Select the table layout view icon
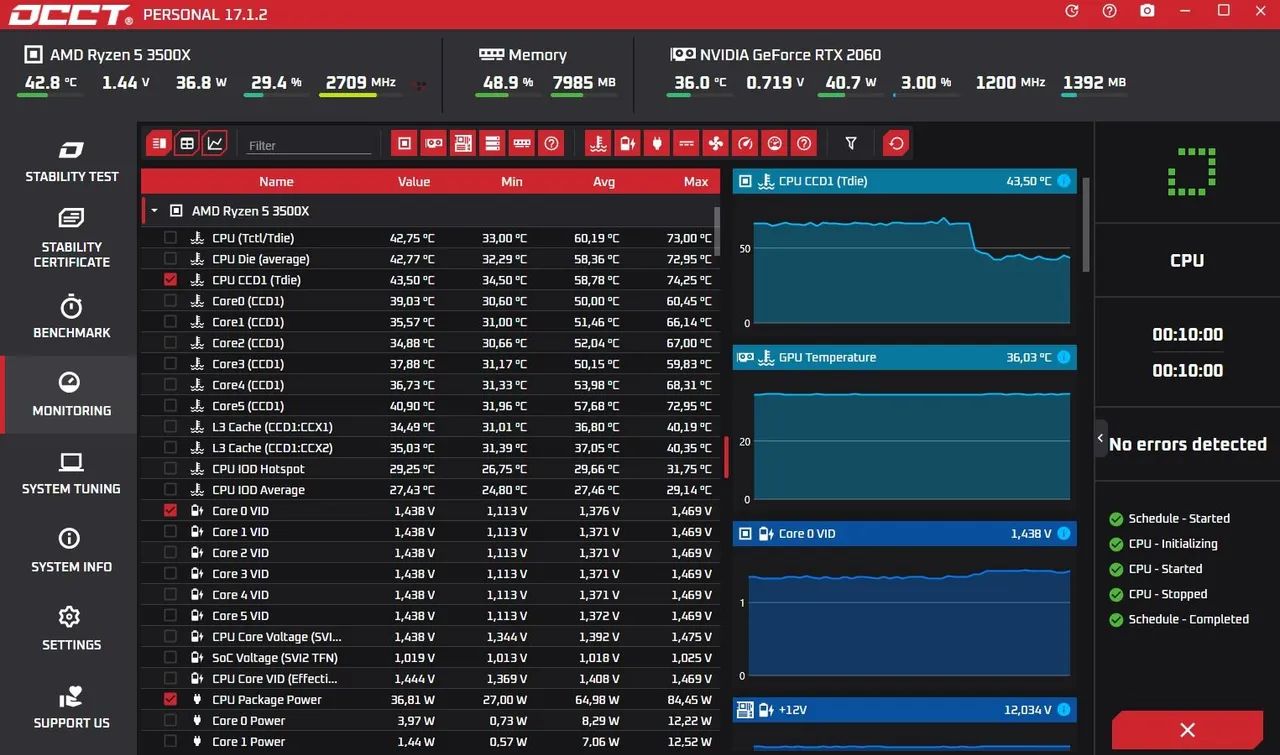The image size is (1280, 755). tap(187, 144)
